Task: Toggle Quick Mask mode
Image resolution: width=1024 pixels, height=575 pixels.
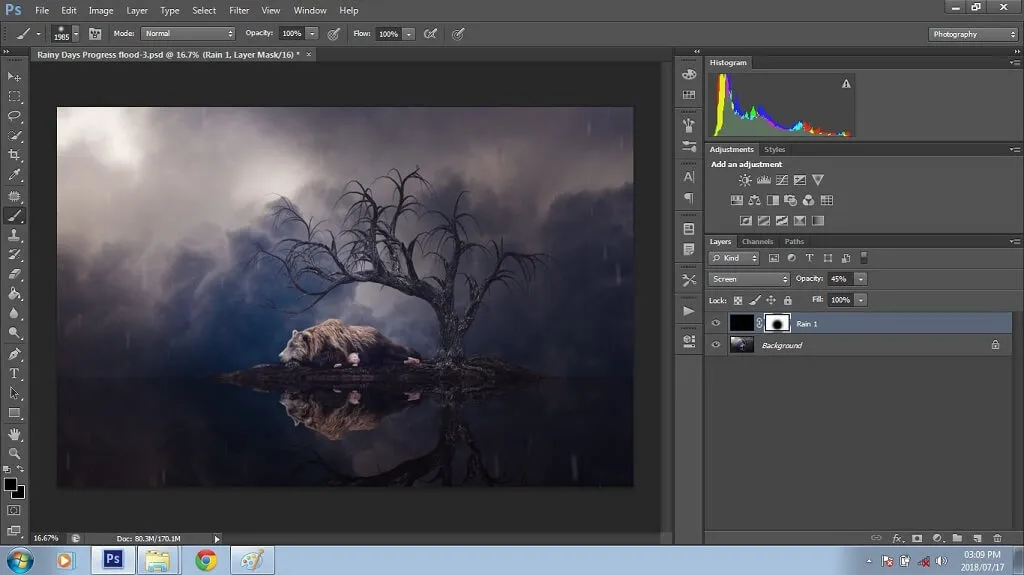Action: click(14, 510)
